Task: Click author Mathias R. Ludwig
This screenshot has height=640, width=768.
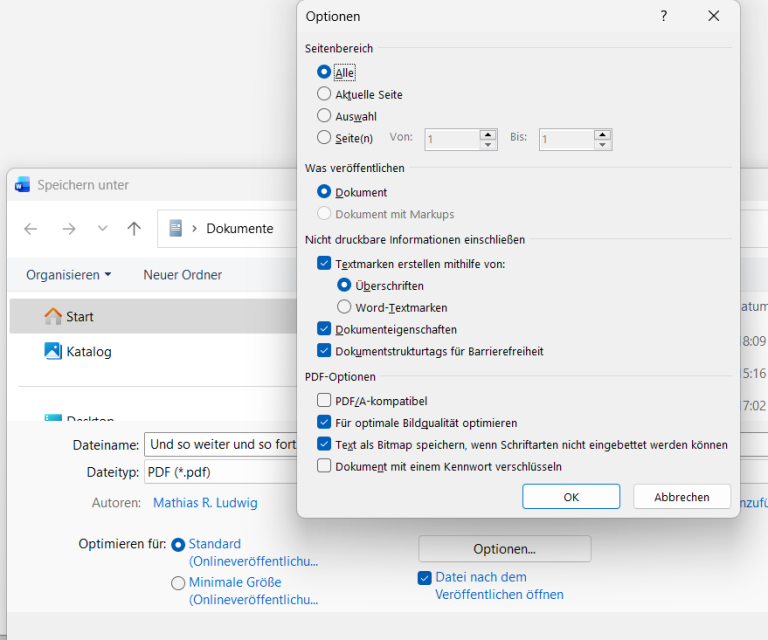Action: point(205,503)
